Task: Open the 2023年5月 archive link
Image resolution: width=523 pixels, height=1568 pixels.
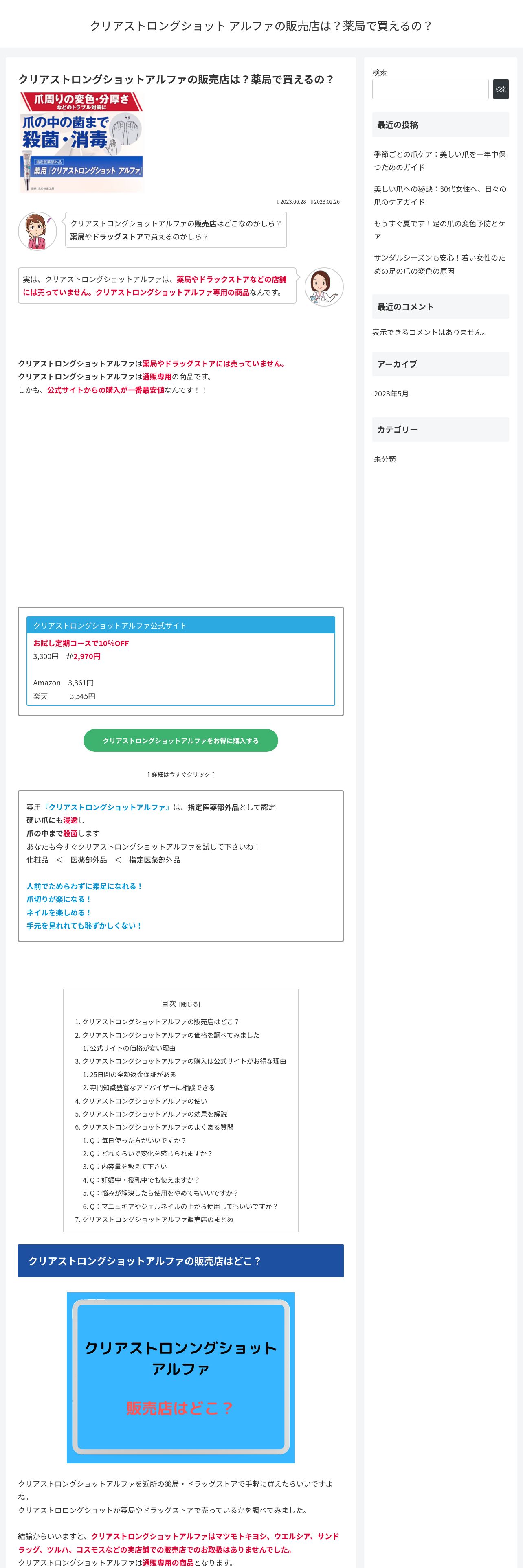Action: pyautogui.click(x=391, y=394)
